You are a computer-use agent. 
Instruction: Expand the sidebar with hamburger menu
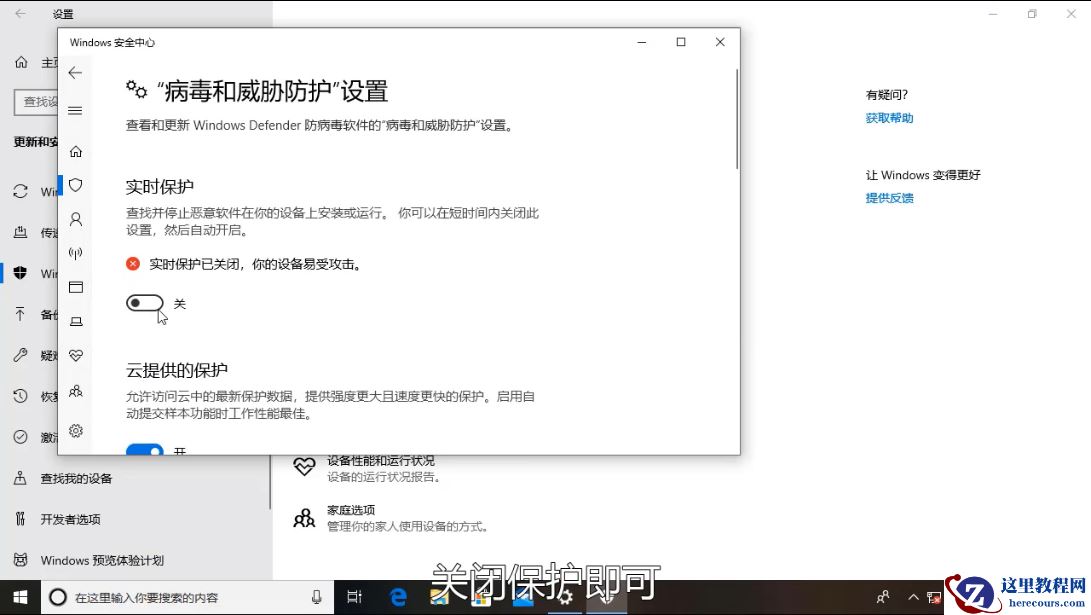tap(75, 111)
